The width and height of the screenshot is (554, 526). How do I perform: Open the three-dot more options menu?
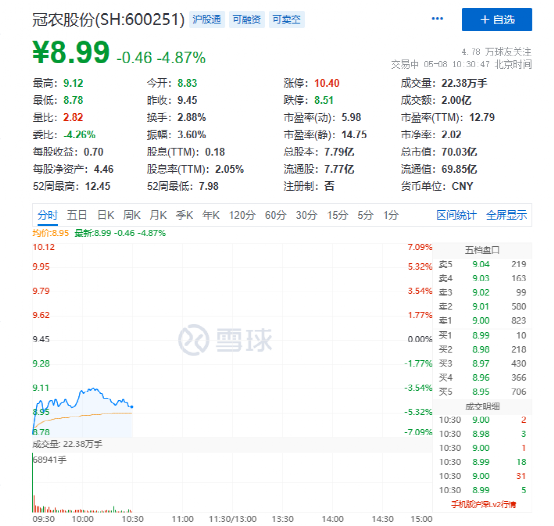pos(437,19)
